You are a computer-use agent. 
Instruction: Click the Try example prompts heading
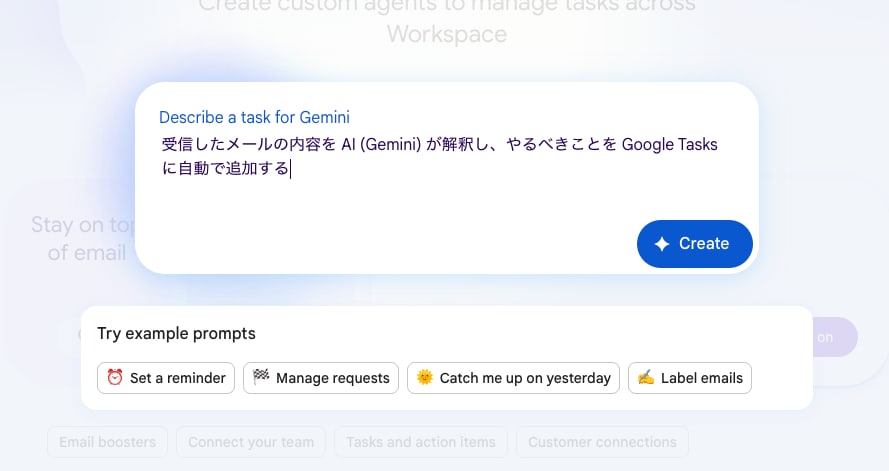click(176, 333)
